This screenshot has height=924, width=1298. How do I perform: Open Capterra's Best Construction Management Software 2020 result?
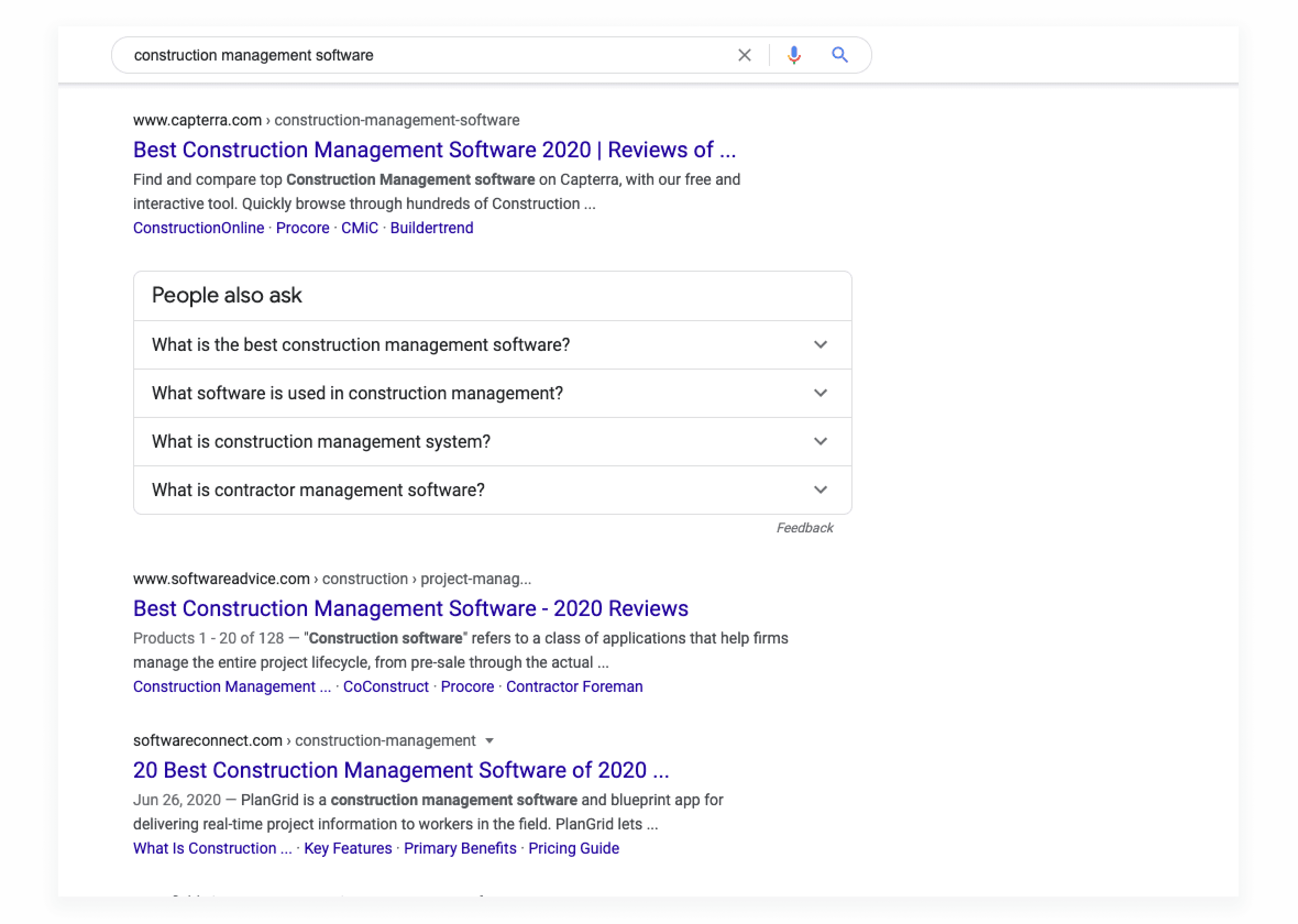tap(435, 150)
